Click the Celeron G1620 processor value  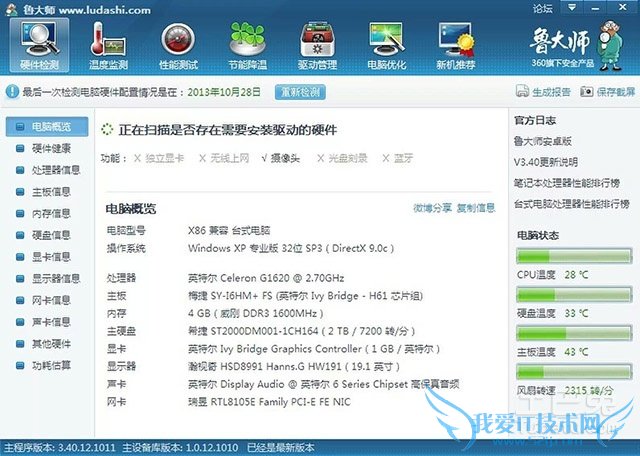click(266, 278)
